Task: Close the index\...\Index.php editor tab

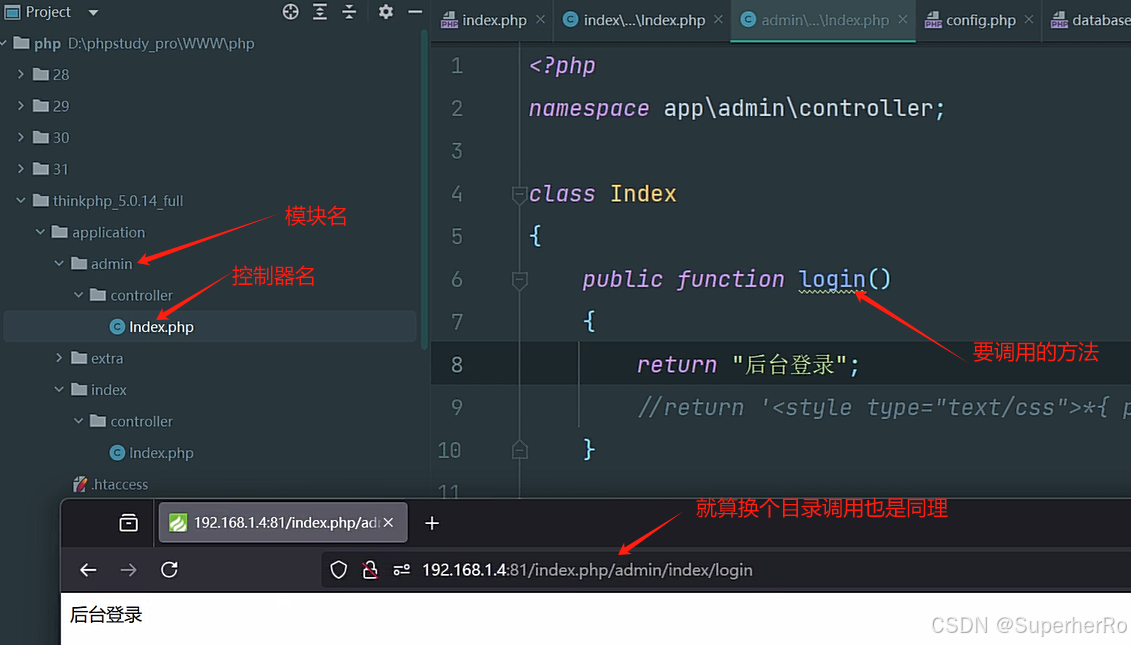Action: [718, 19]
